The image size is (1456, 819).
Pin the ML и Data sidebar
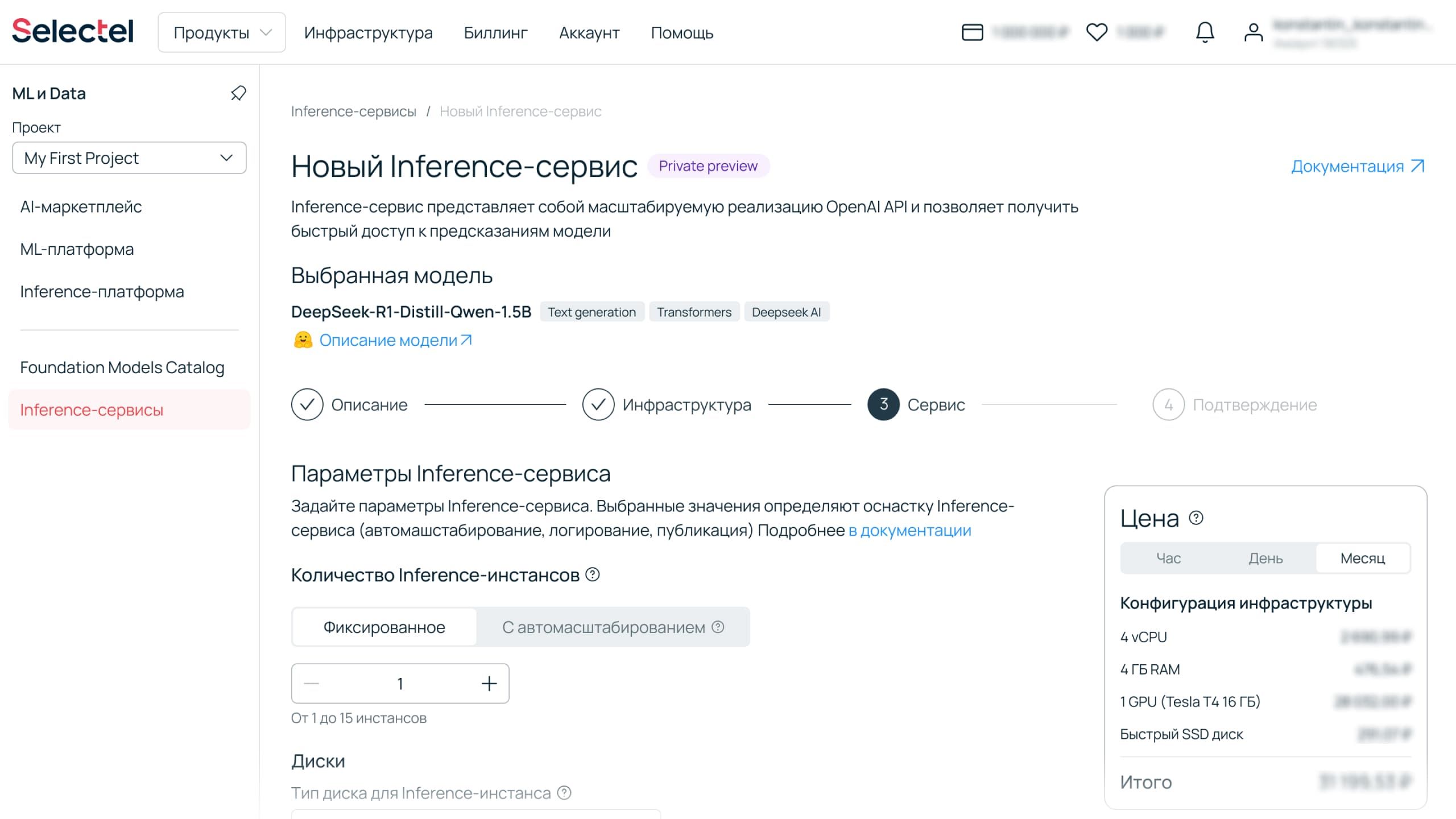coord(238,93)
